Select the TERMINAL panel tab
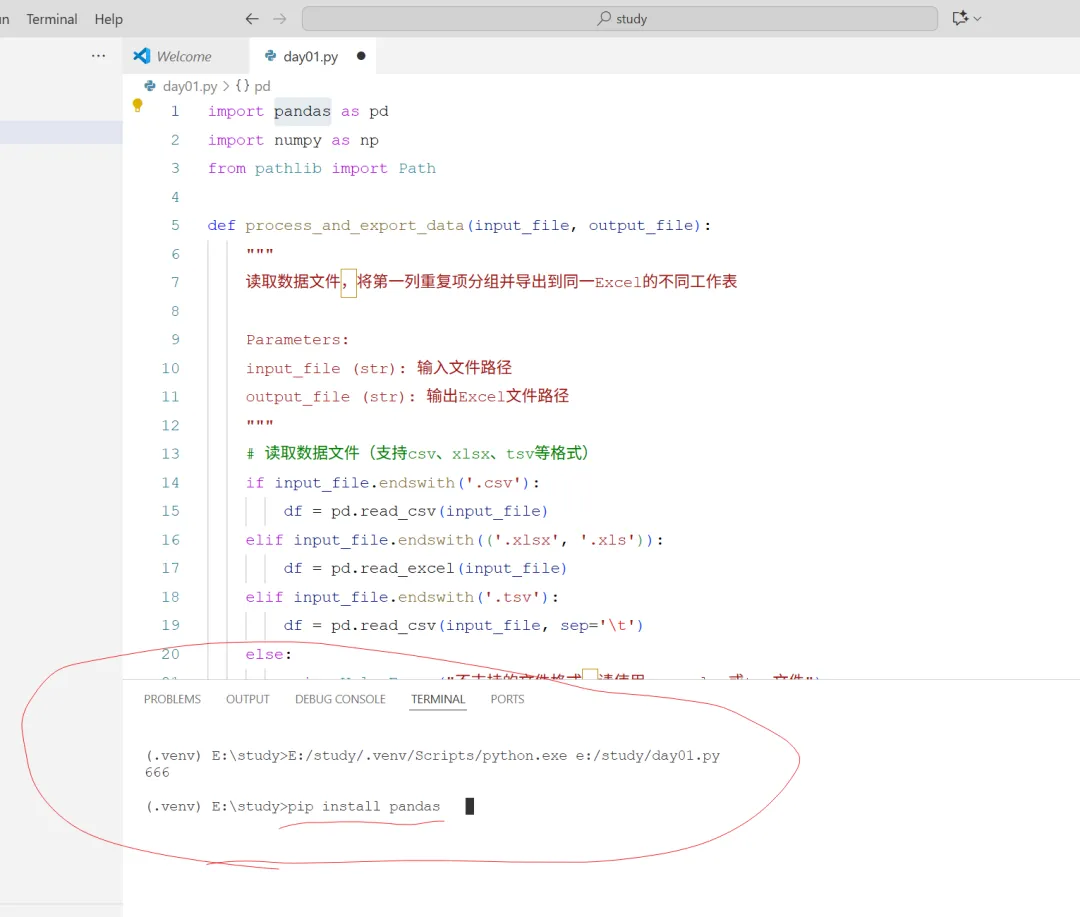 click(438, 699)
